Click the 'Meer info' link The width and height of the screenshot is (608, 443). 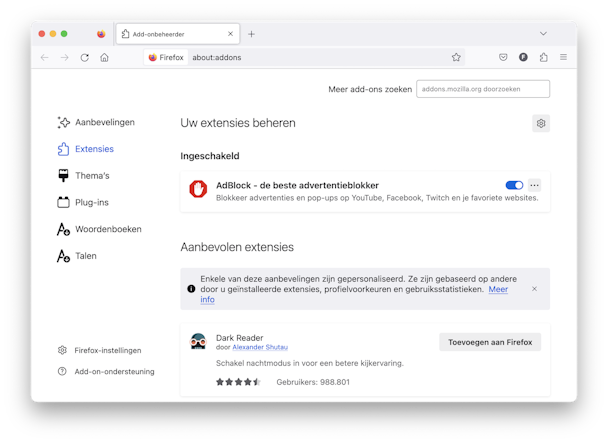click(498, 289)
